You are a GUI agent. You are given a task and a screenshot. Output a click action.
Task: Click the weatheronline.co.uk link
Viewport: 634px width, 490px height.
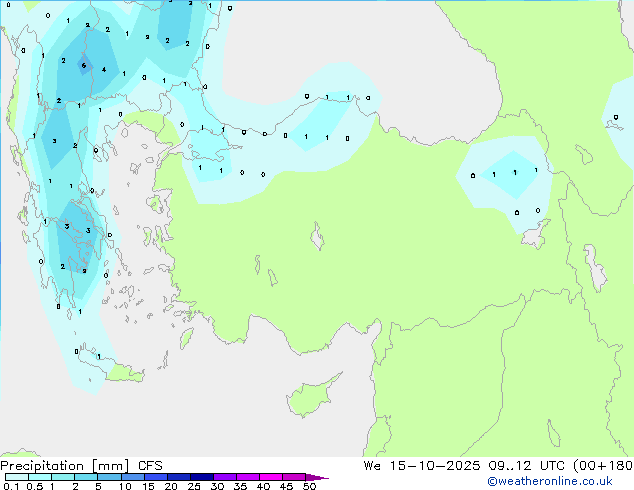[x=550, y=481]
